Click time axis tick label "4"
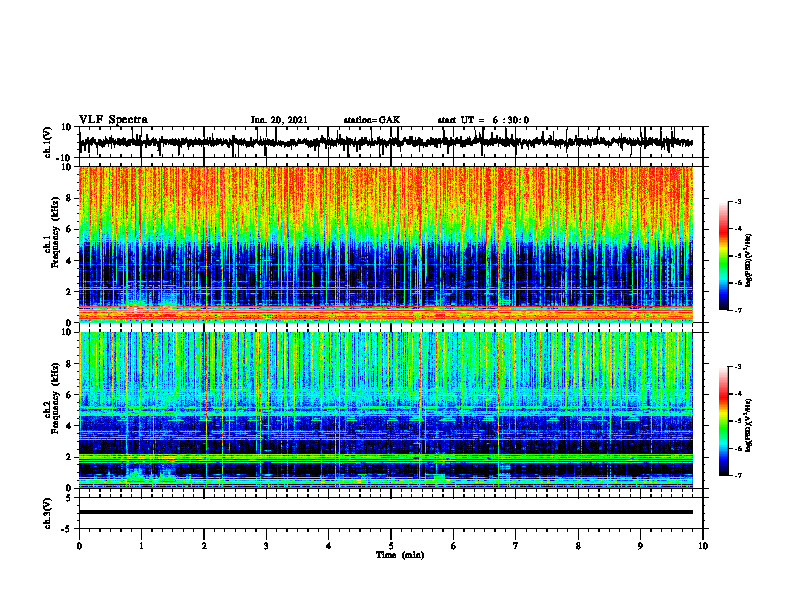 pos(328,546)
